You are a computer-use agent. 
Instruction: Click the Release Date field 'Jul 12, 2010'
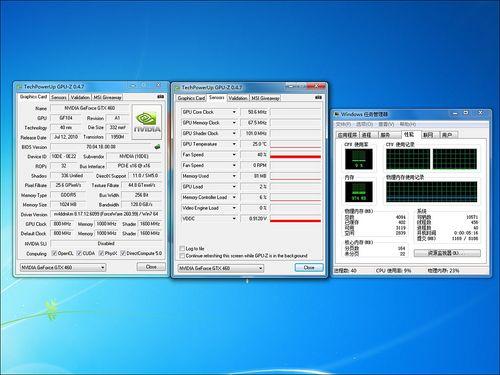66,137
